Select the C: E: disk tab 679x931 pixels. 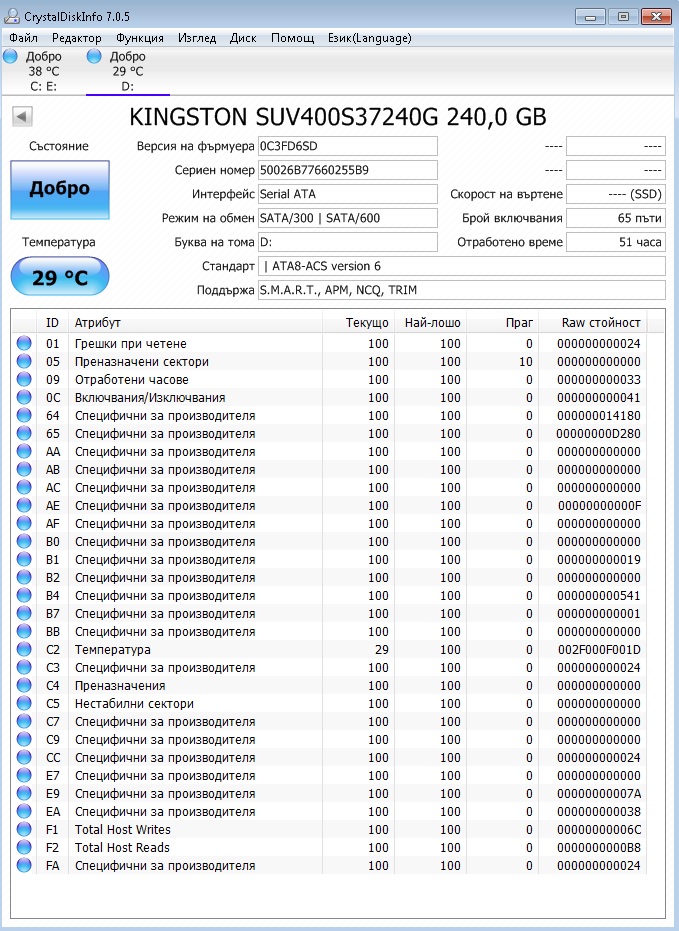coord(43,71)
